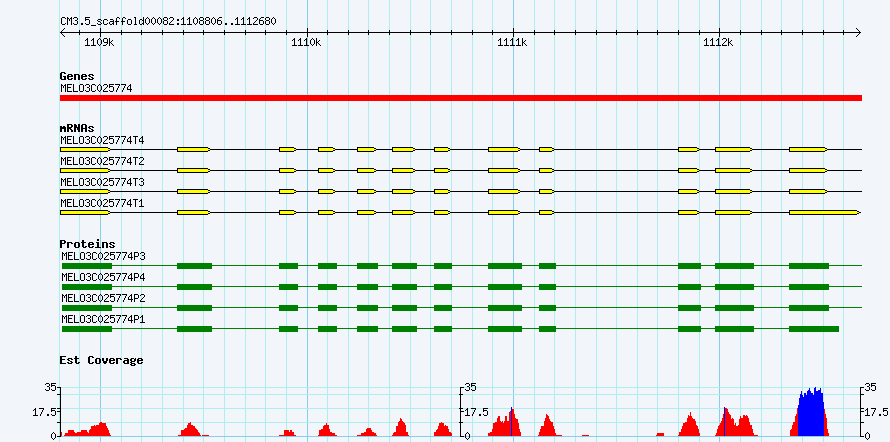Open the MELO3C025774T1 mRNA label

coord(103,203)
